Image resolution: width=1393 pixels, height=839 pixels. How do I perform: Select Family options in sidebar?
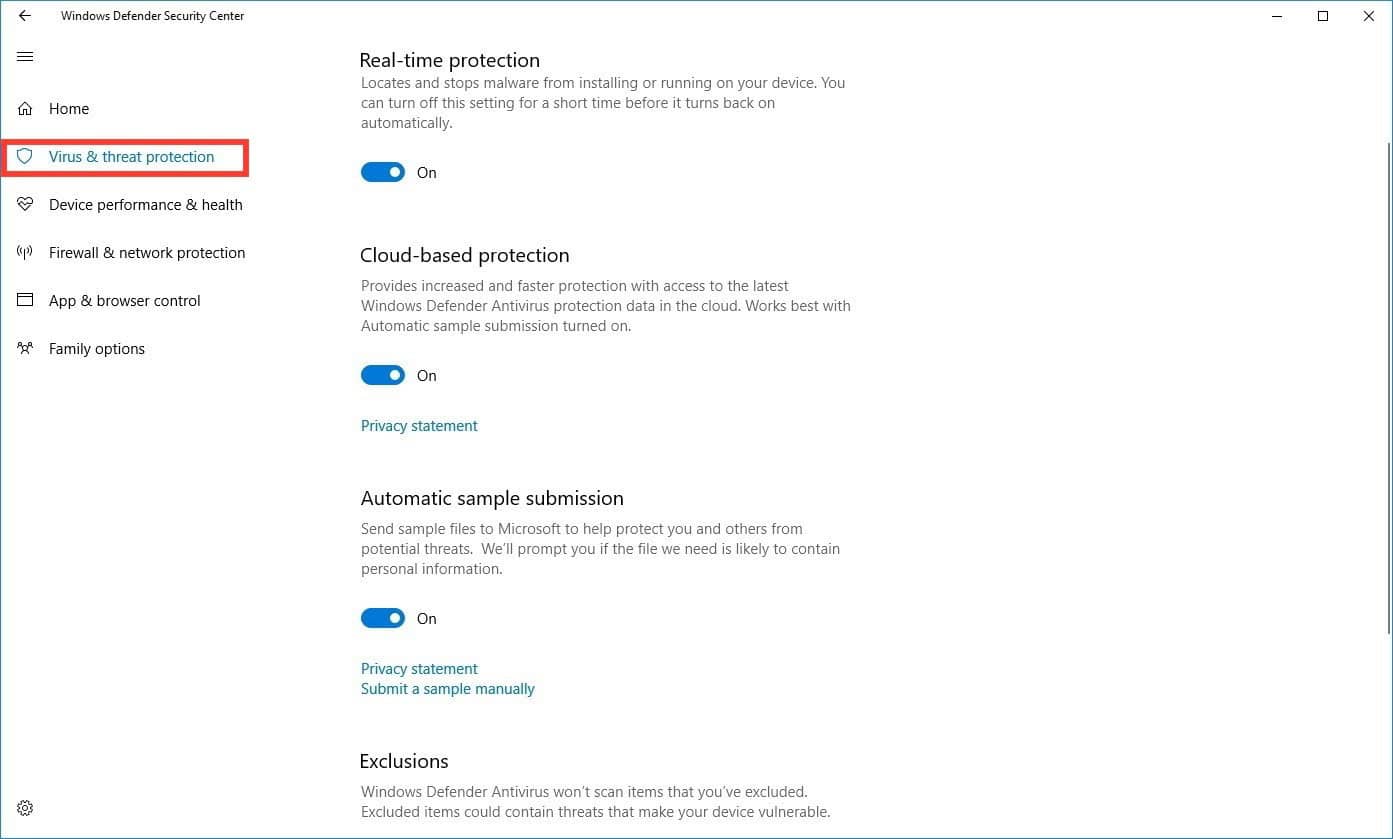coord(97,349)
